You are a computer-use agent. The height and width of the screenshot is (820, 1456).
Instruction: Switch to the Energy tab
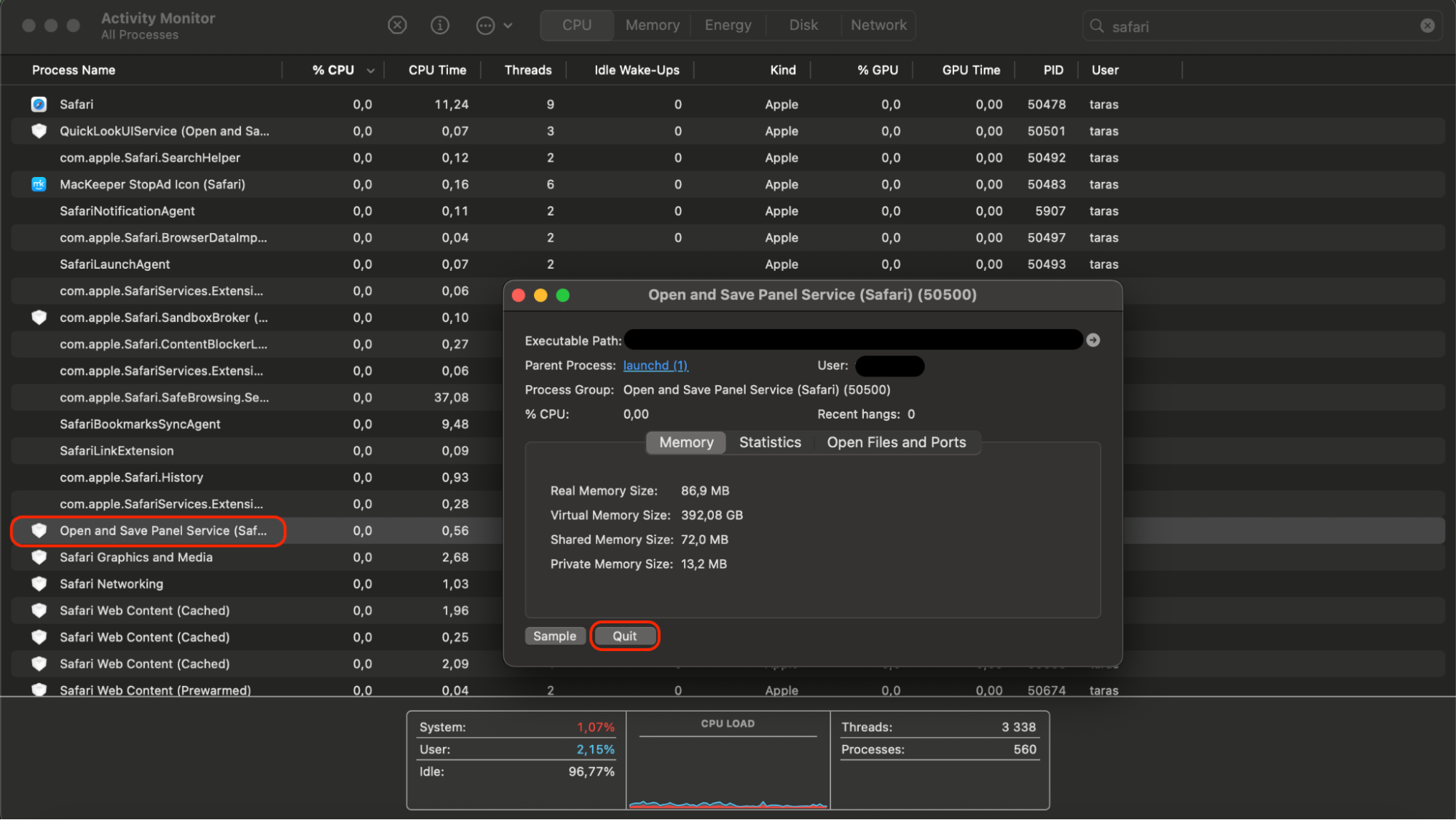coord(728,25)
